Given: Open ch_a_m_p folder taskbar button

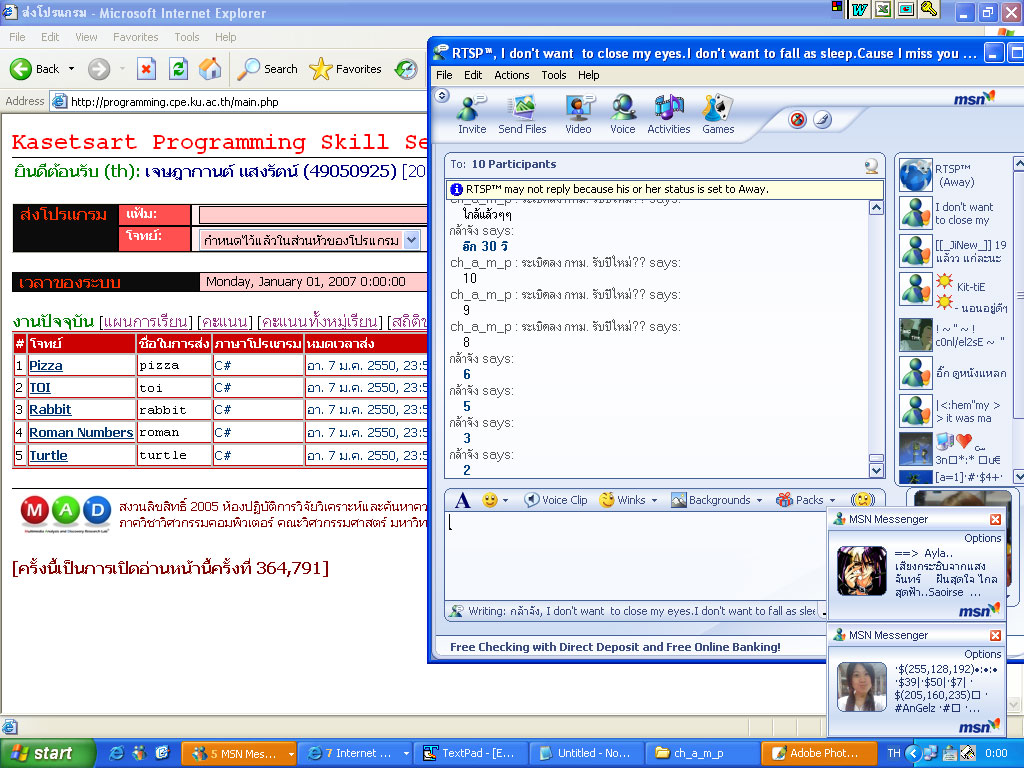Looking at the screenshot, I should 702,754.
